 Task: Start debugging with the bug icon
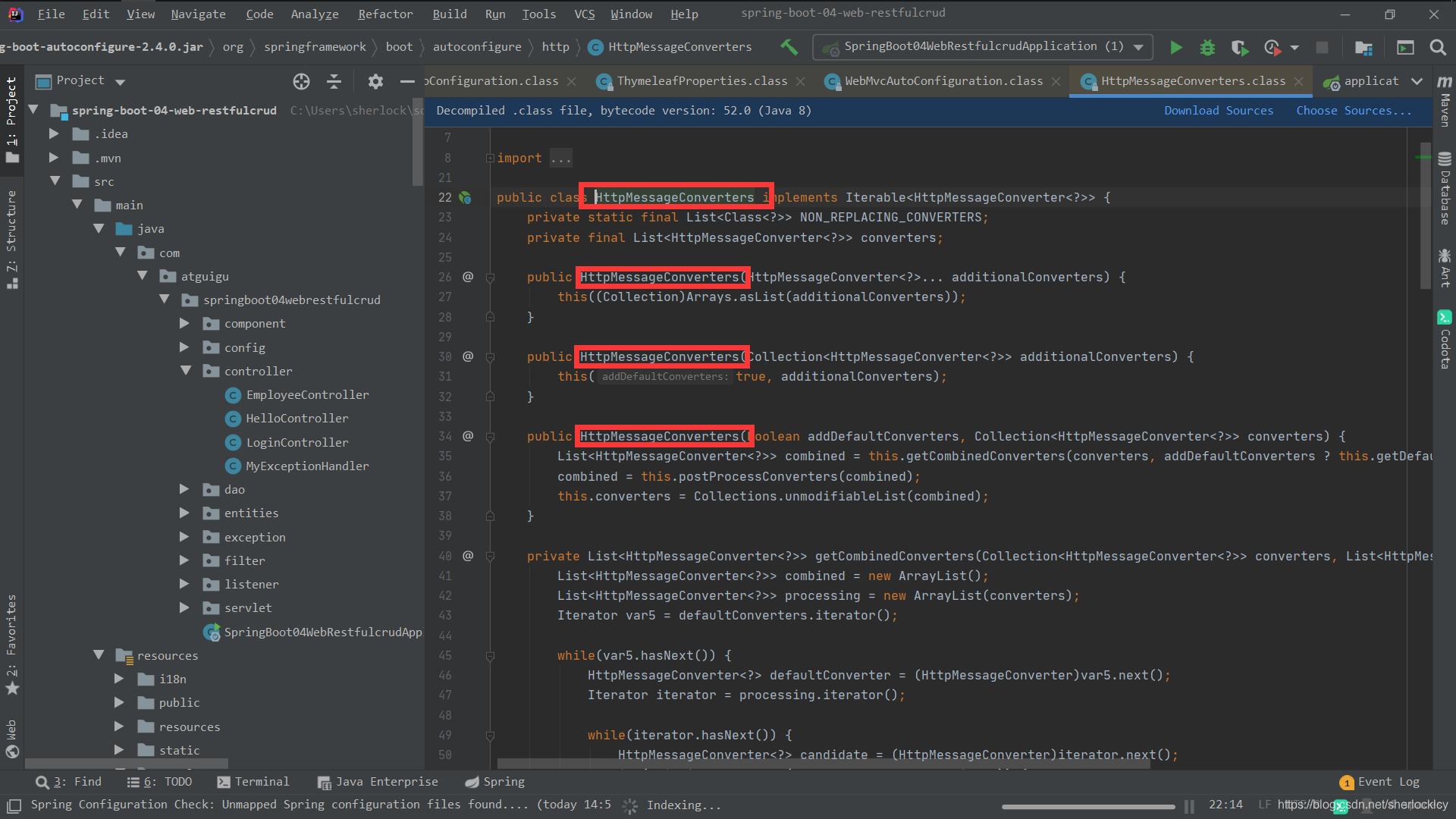(1207, 47)
